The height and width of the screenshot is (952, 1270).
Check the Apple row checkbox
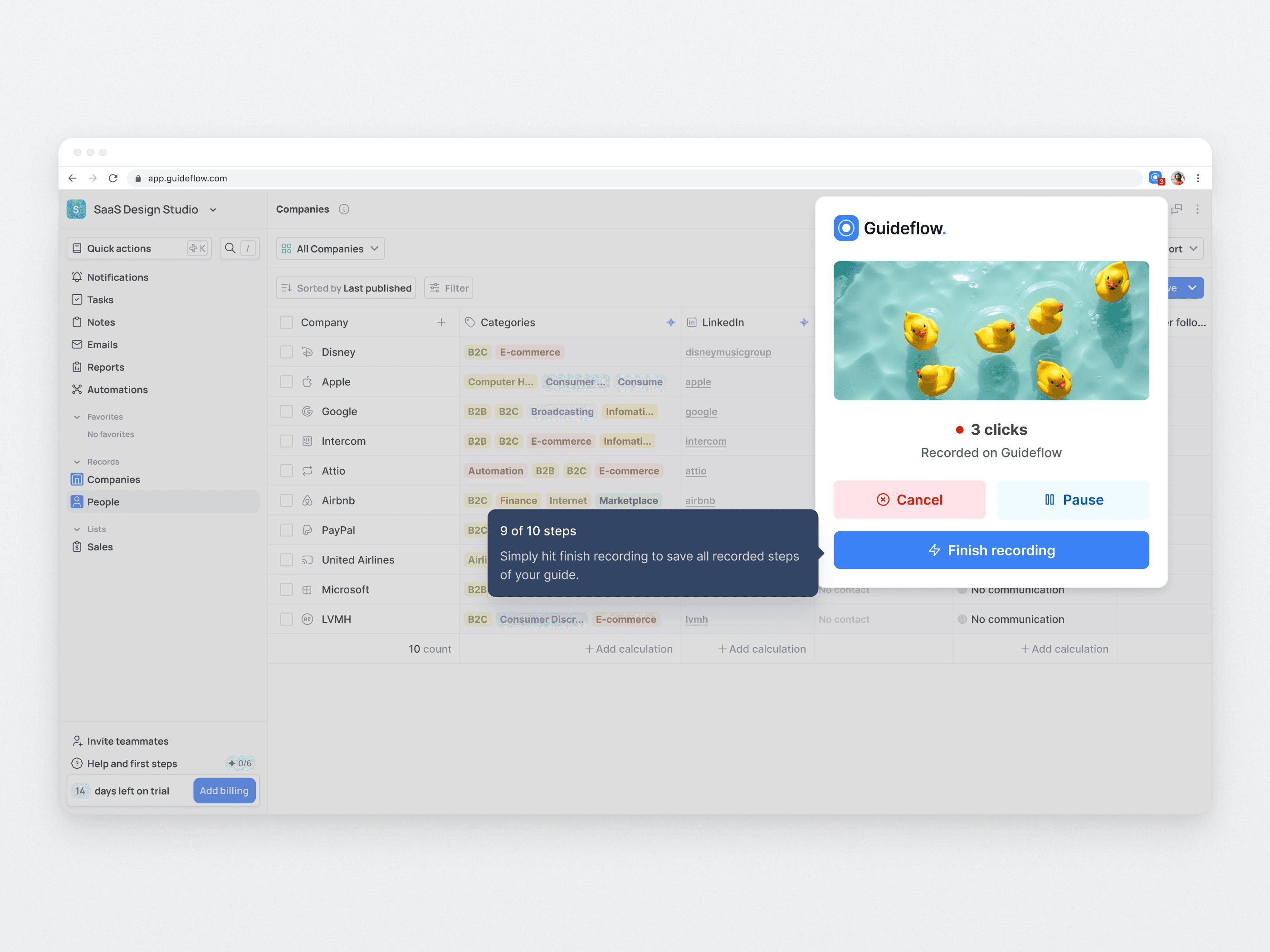click(x=287, y=382)
